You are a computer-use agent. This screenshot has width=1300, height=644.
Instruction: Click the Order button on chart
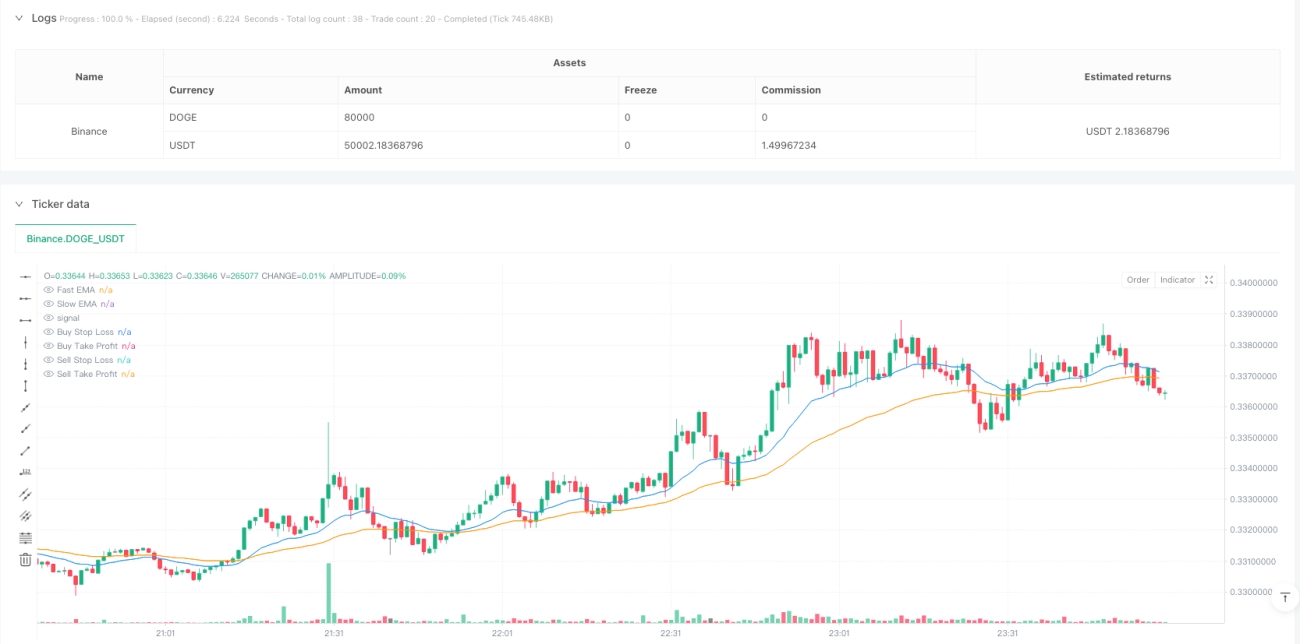tap(1138, 280)
